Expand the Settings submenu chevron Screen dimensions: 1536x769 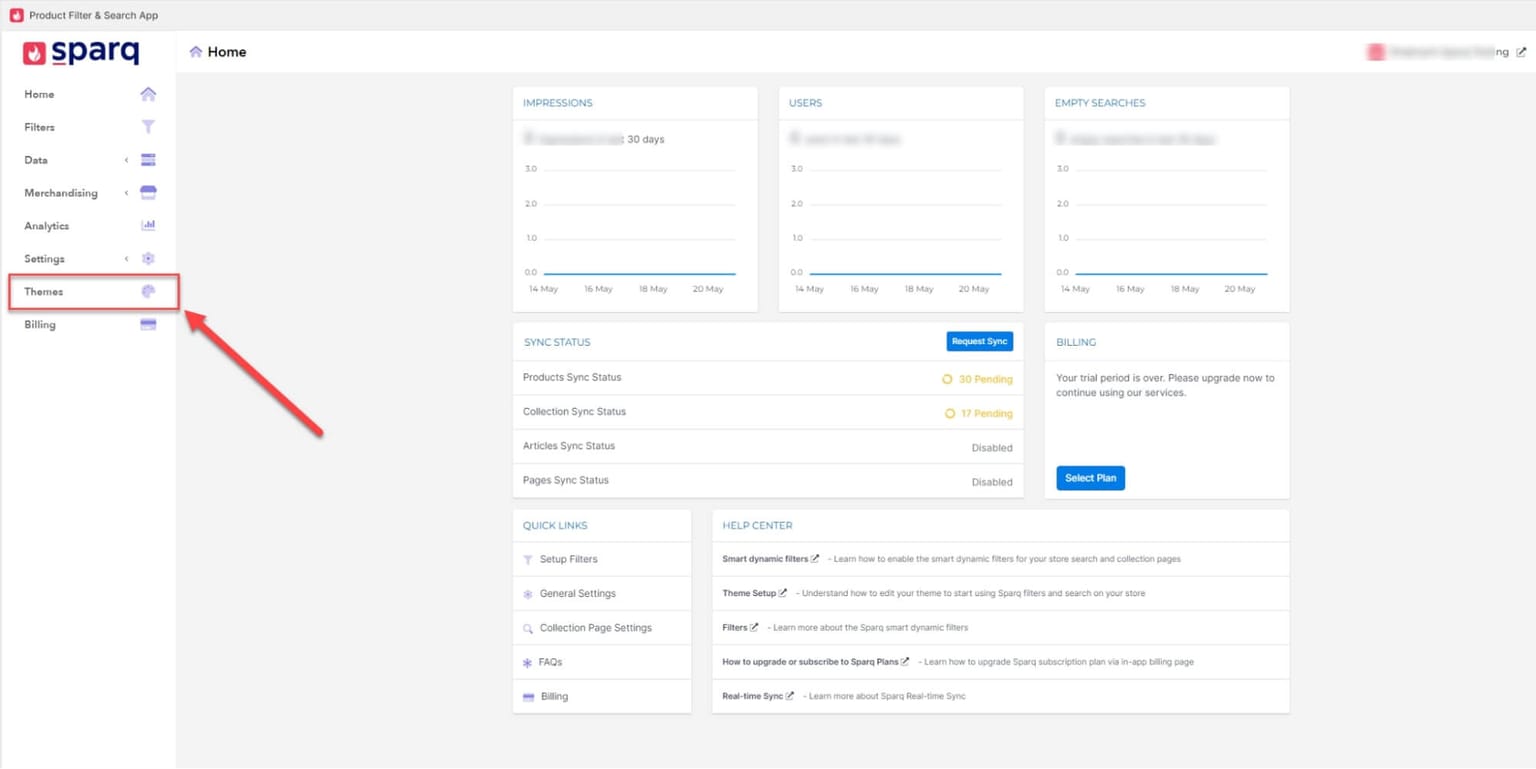click(x=126, y=259)
